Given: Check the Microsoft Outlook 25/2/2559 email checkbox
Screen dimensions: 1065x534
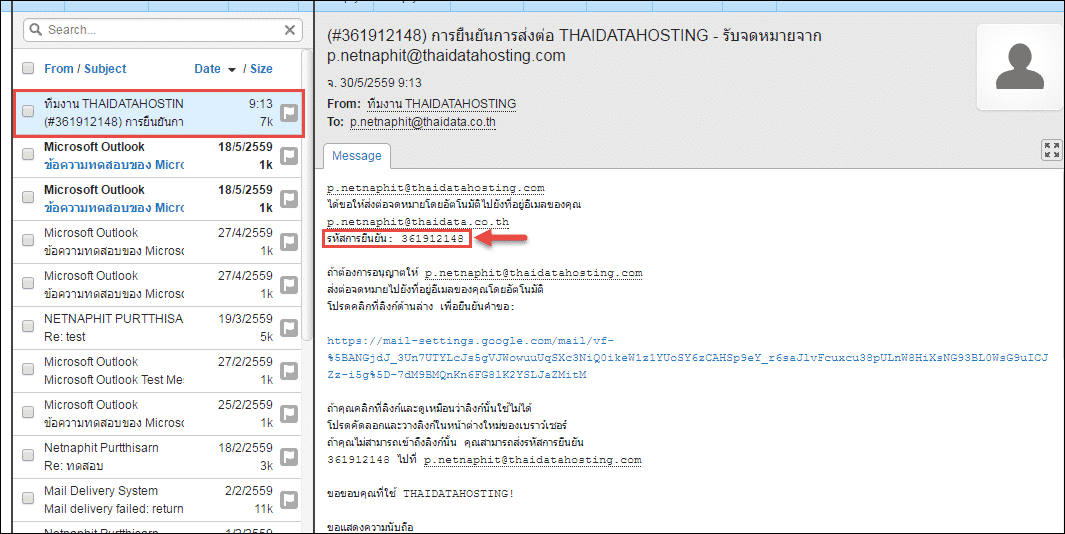Looking at the screenshot, I should tap(28, 412).
